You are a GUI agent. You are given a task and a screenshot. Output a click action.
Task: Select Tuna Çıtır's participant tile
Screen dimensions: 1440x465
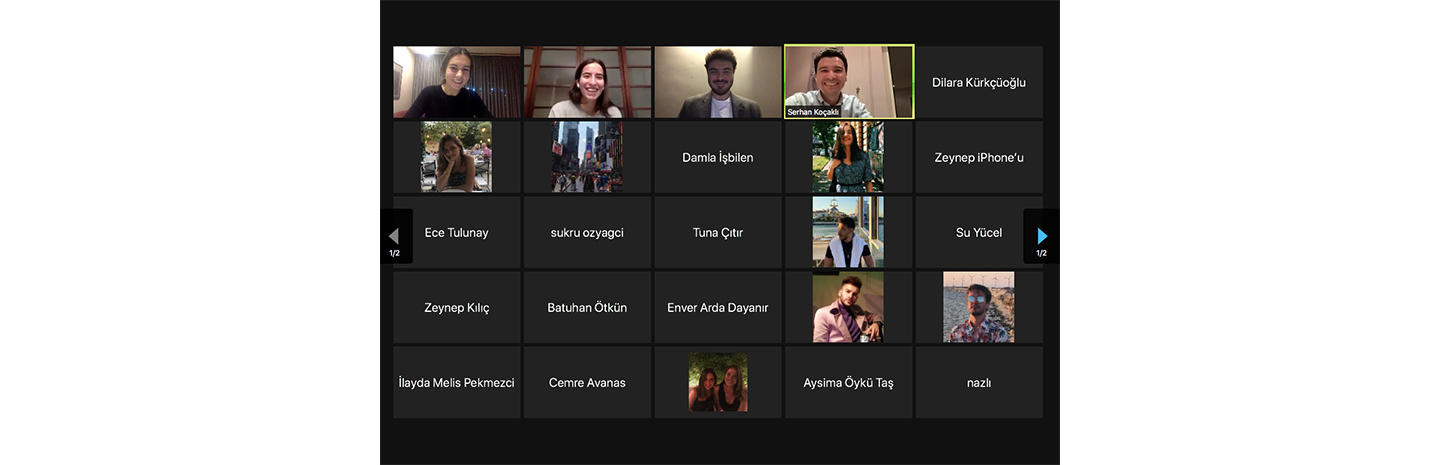pos(718,232)
